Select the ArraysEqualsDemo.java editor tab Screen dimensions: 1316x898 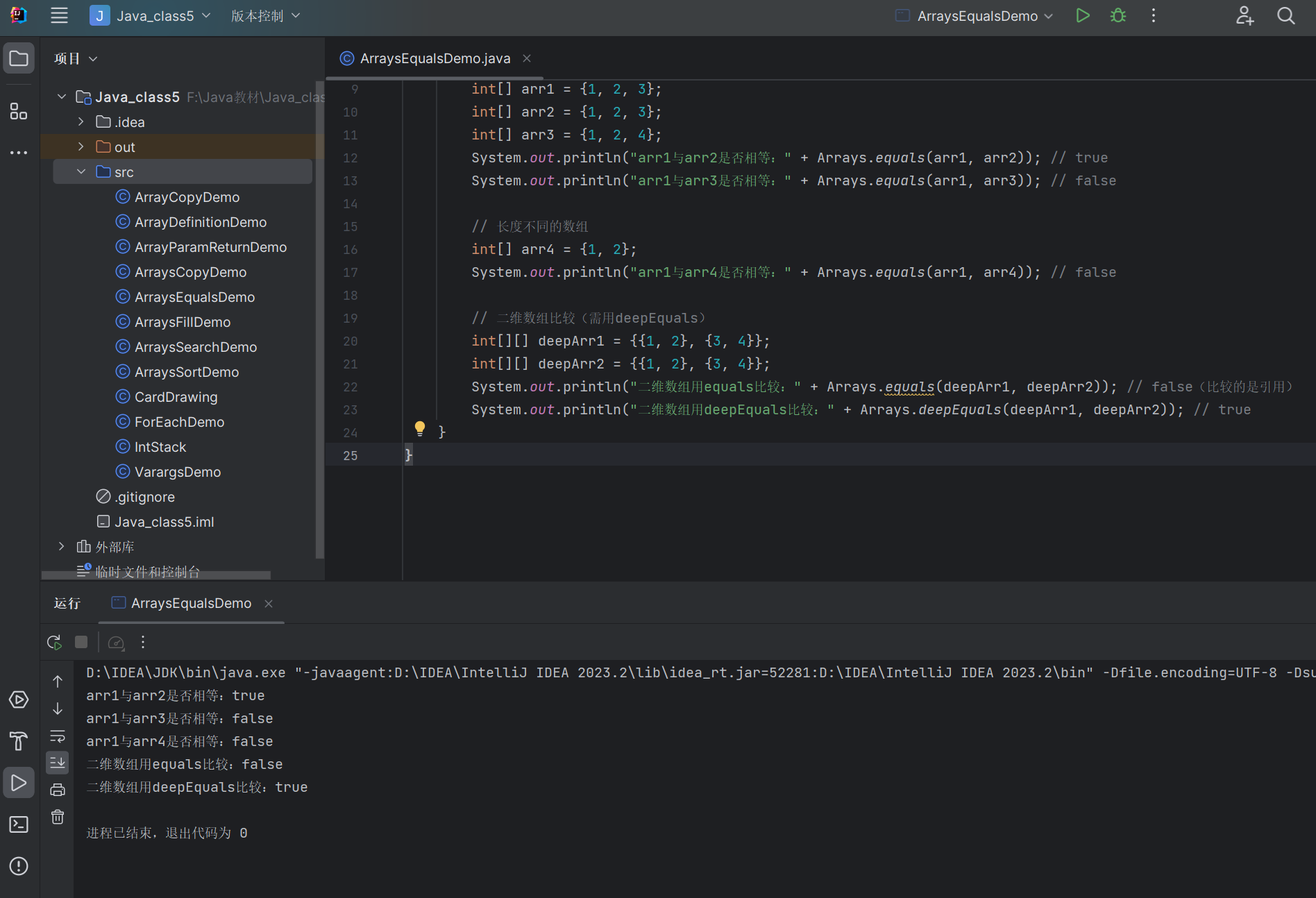(x=435, y=58)
